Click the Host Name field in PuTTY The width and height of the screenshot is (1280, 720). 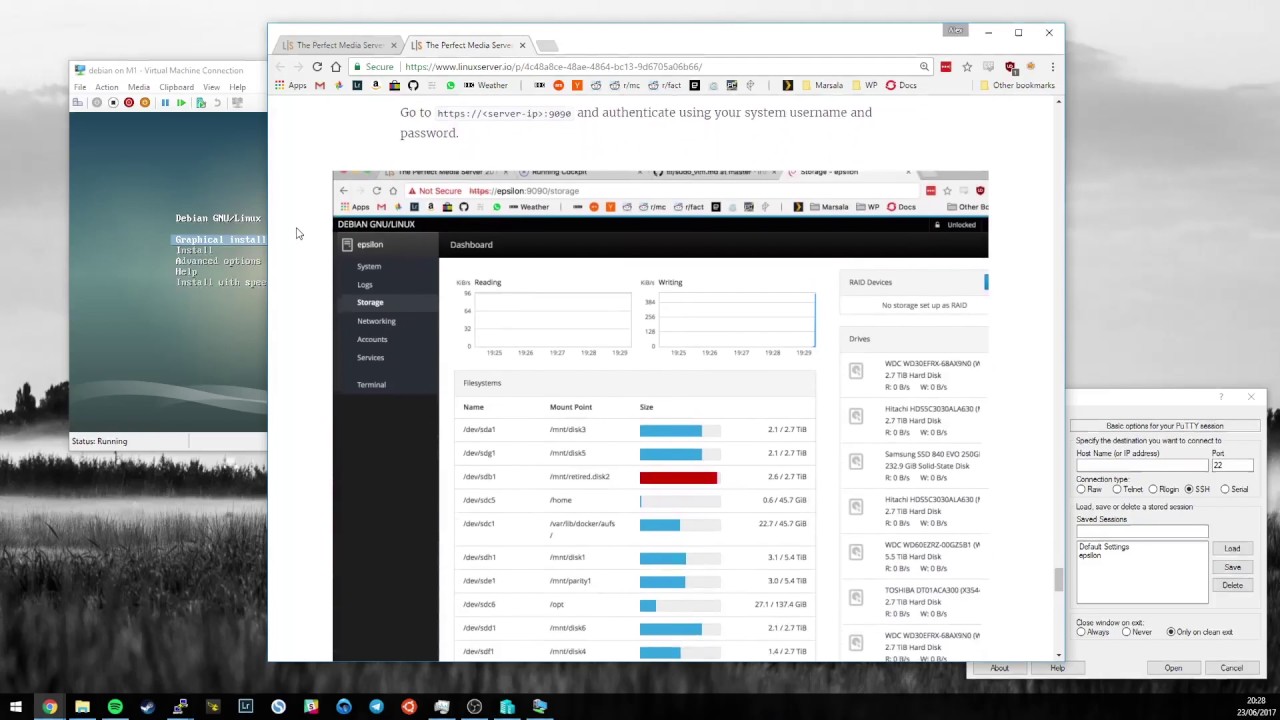pos(1142,465)
